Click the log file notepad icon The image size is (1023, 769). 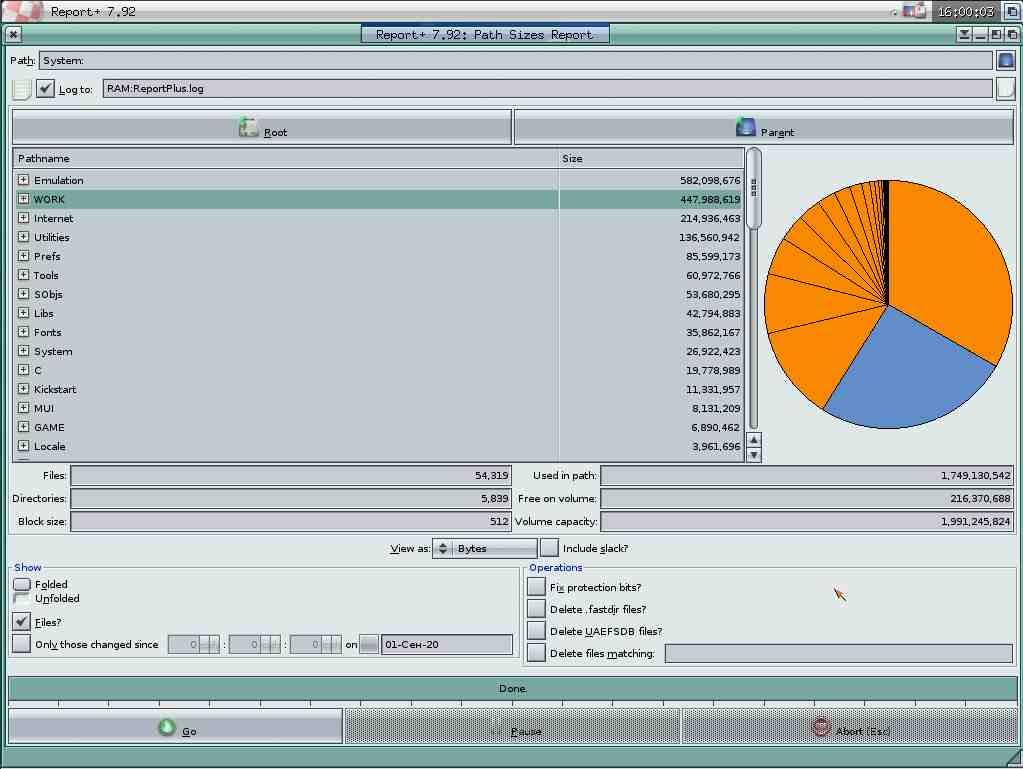point(21,89)
